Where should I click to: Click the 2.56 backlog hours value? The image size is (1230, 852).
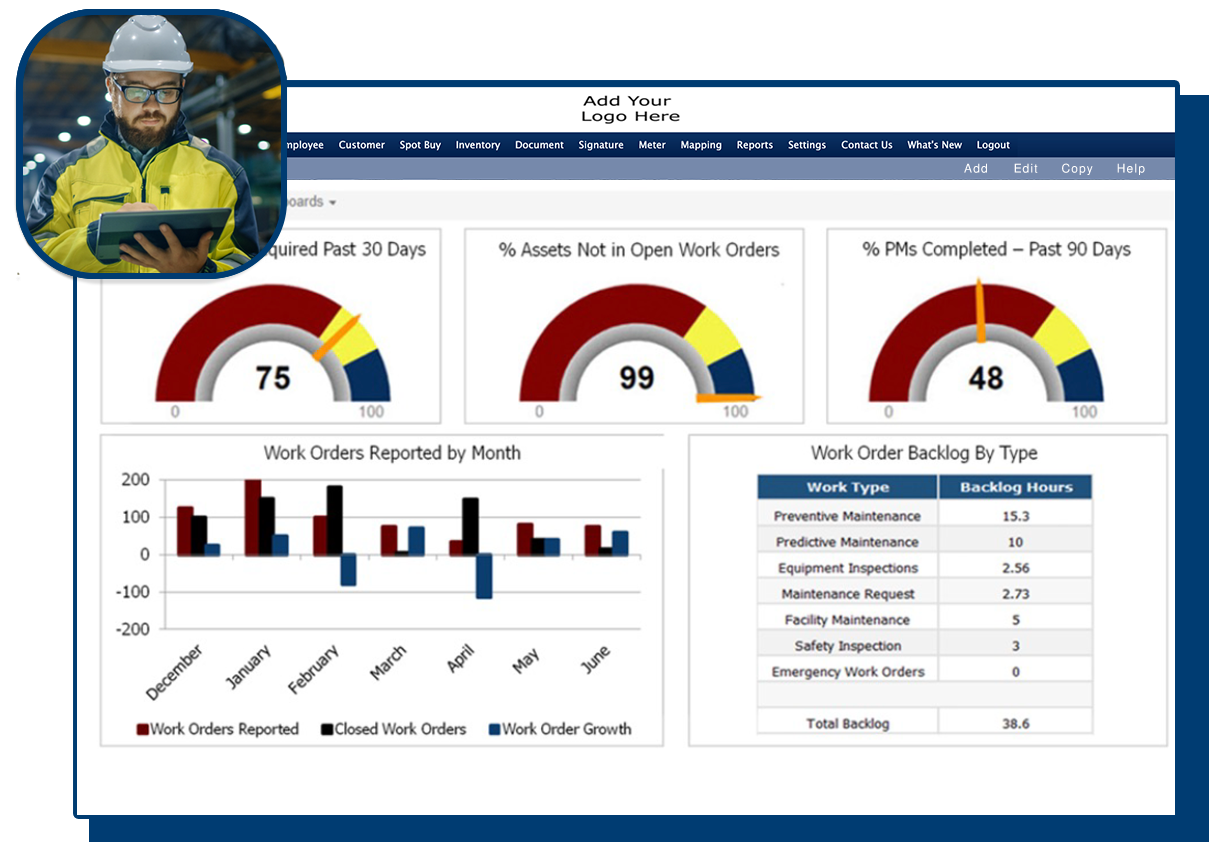click(x=1015, y=568)
